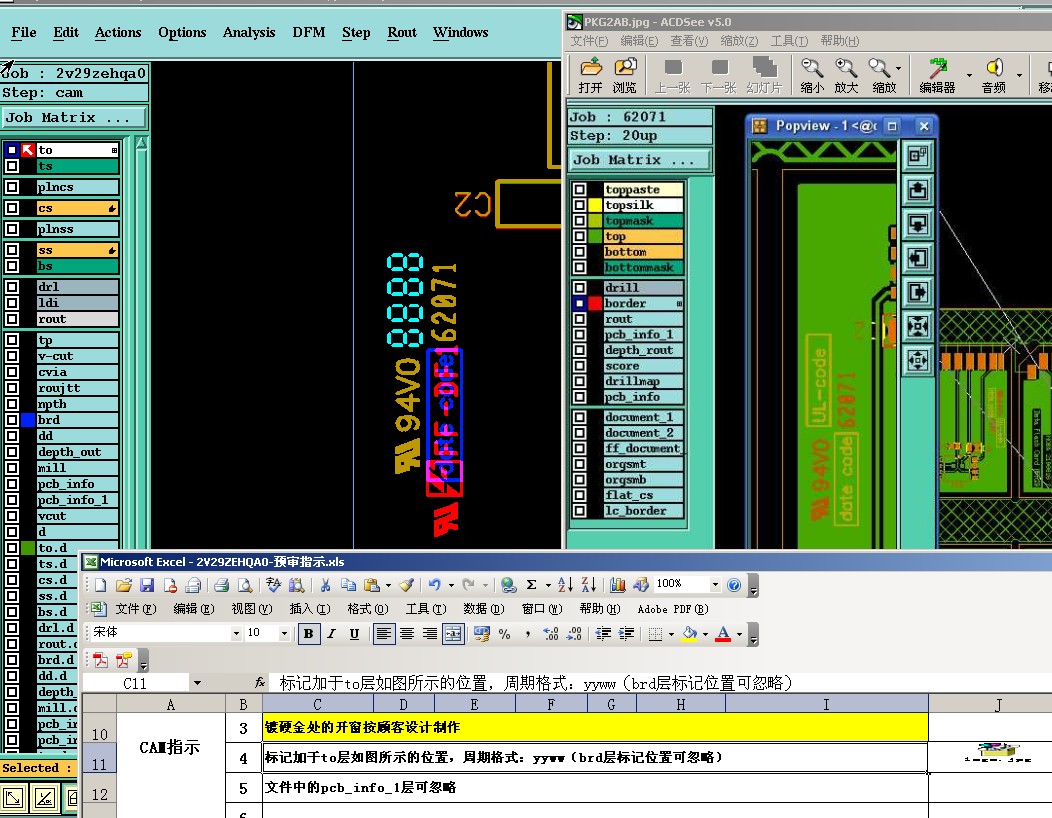Open Excel Name Box dropdown arrow
1052x818 pixels.
pos(197,683)
